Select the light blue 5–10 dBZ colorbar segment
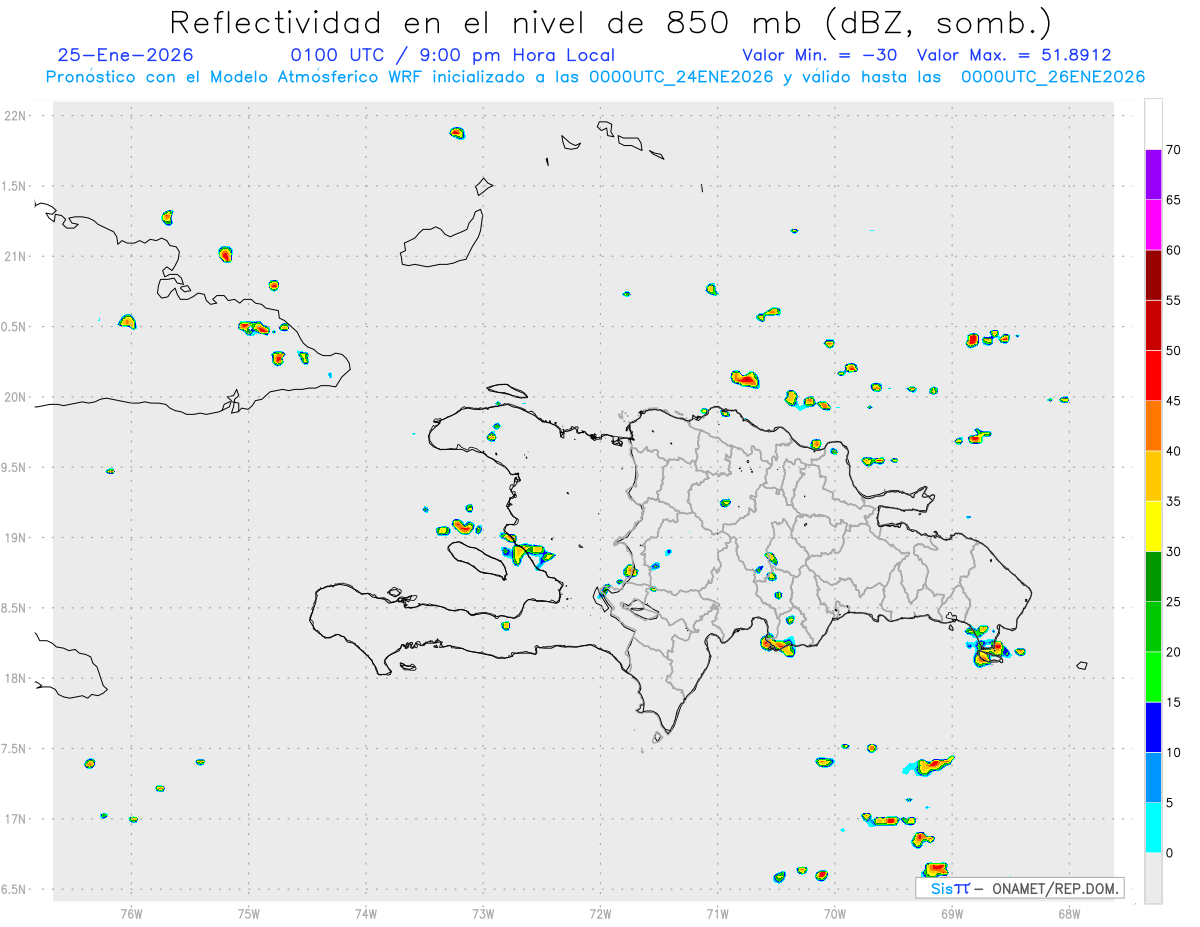Viewport: 1200px width, 927px height. click(1153, 778)
